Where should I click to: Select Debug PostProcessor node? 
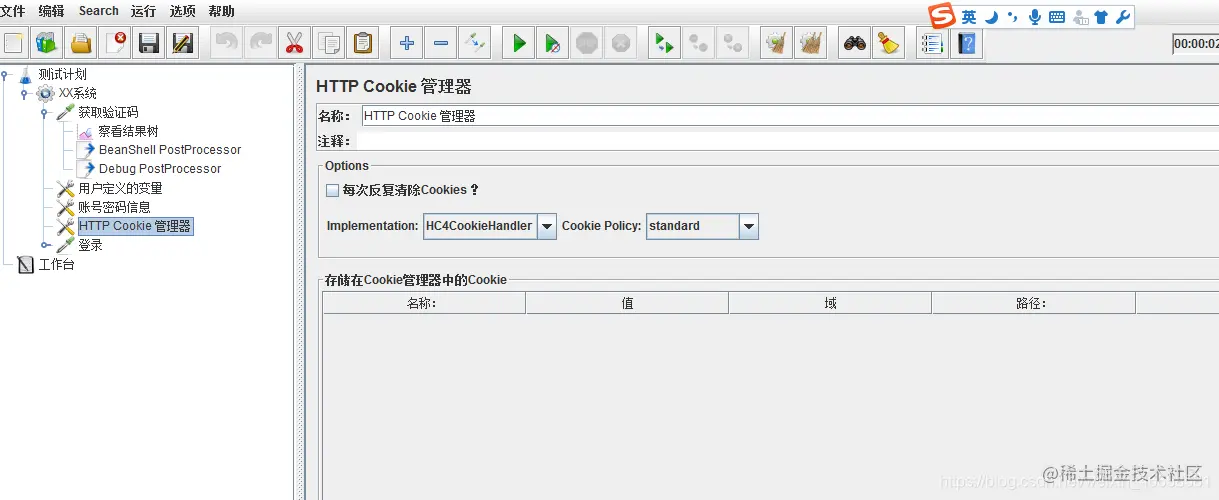click(160, 169)
